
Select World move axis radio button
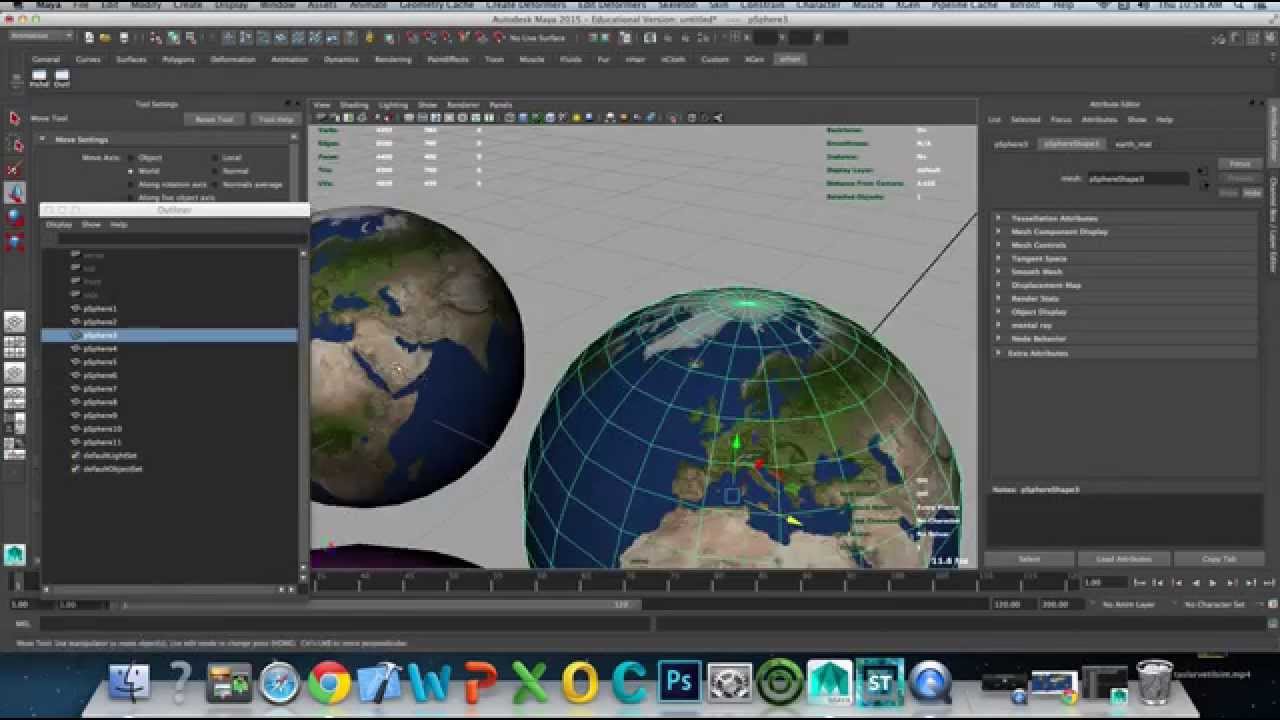tap(130, 171)
